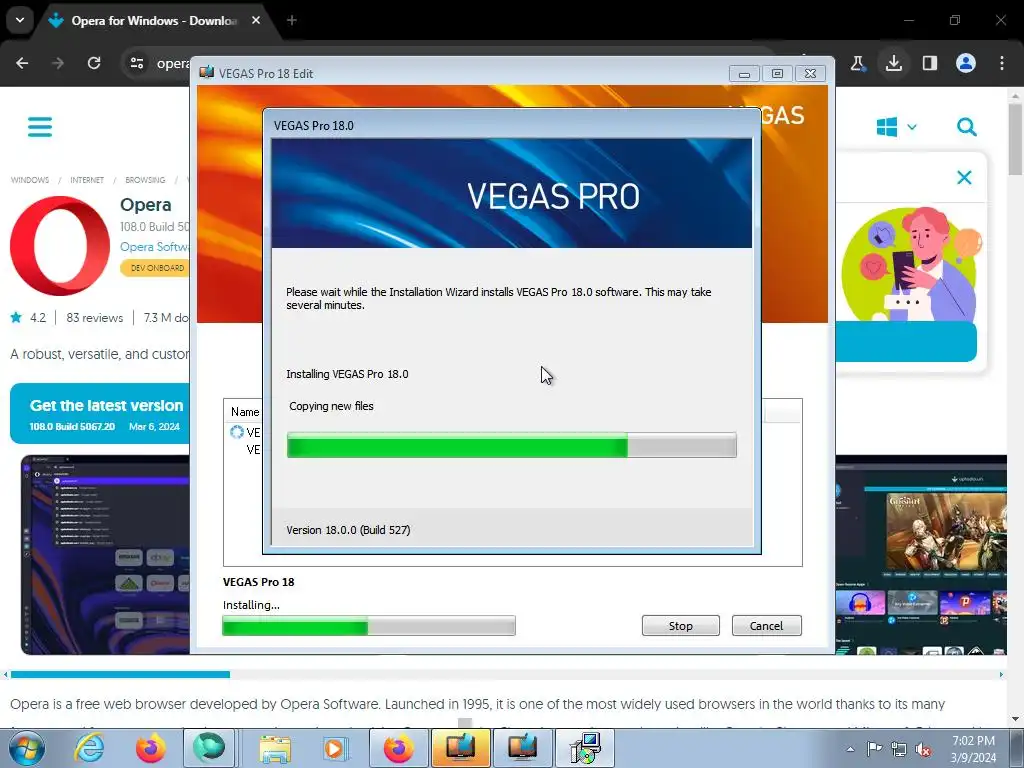Select the Opera for Windows tab
Image resolution: width=1024 pixels, height=768 pixels.
click(153, 21)
